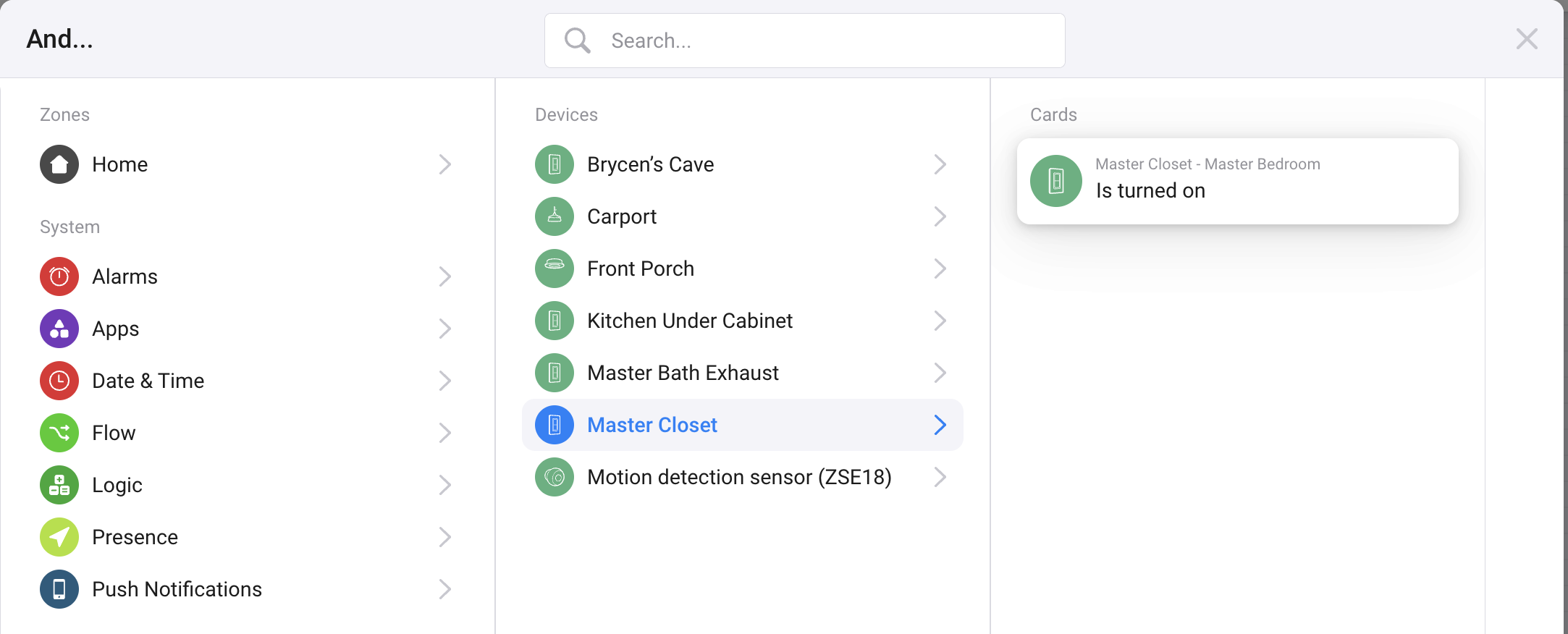Click the green Flow shuffle icon
The image size is (1568, 634).
[x=59, y=433]
